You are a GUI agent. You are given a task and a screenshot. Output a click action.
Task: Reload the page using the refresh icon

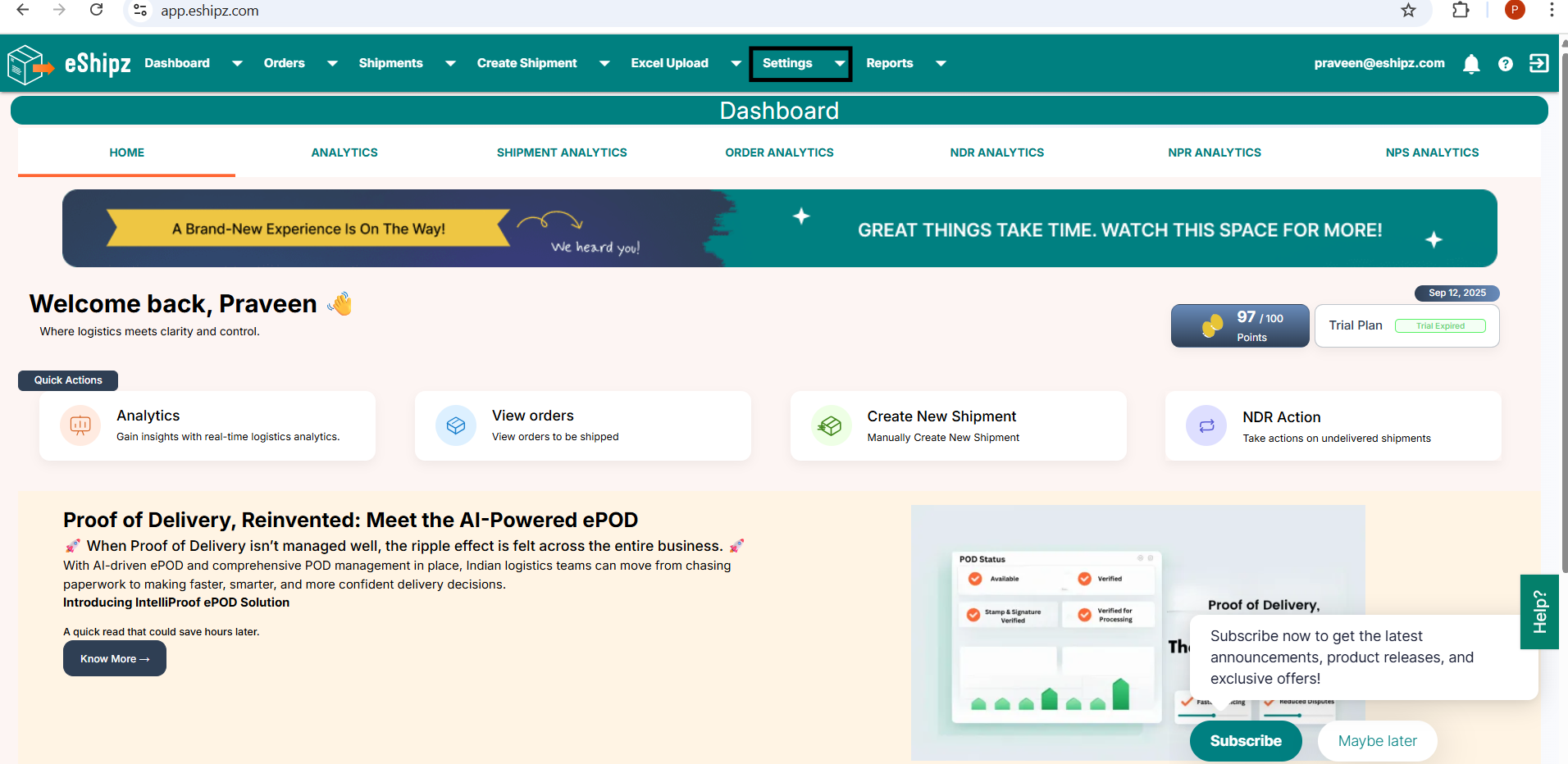[x=96, y=10]
